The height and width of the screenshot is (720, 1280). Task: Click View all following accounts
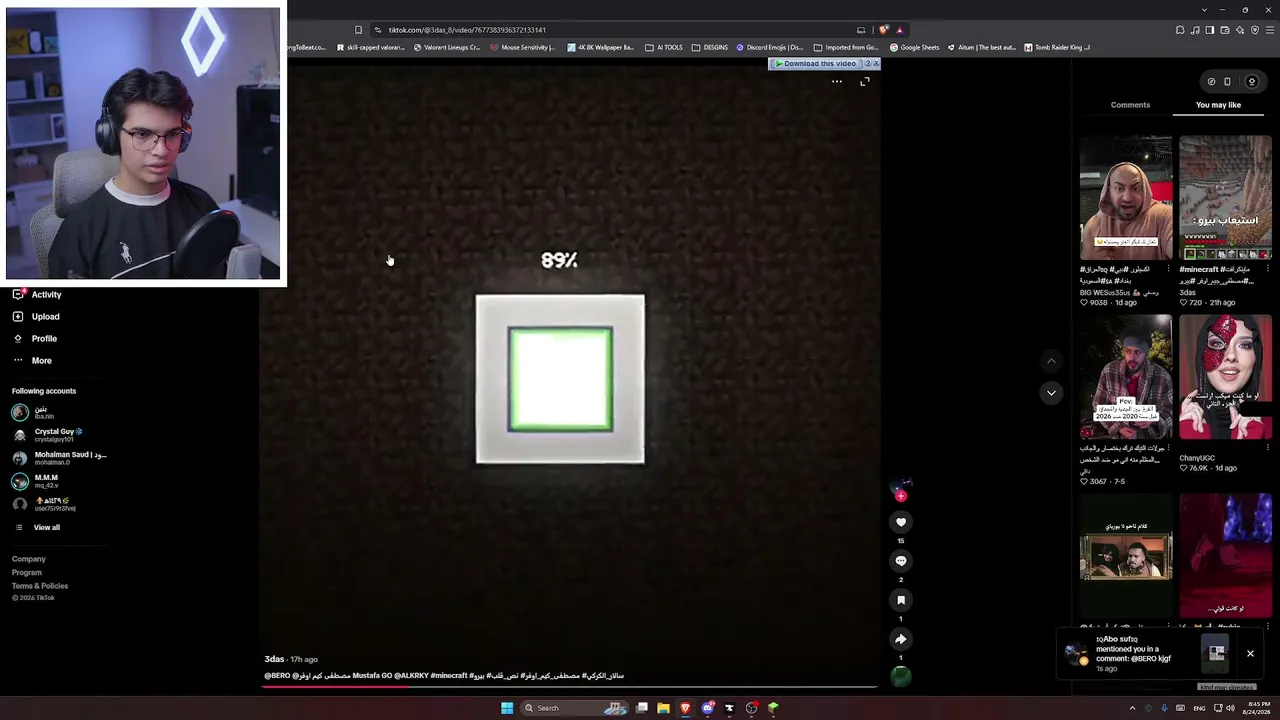pyautogui.click(x=37, y=528)
